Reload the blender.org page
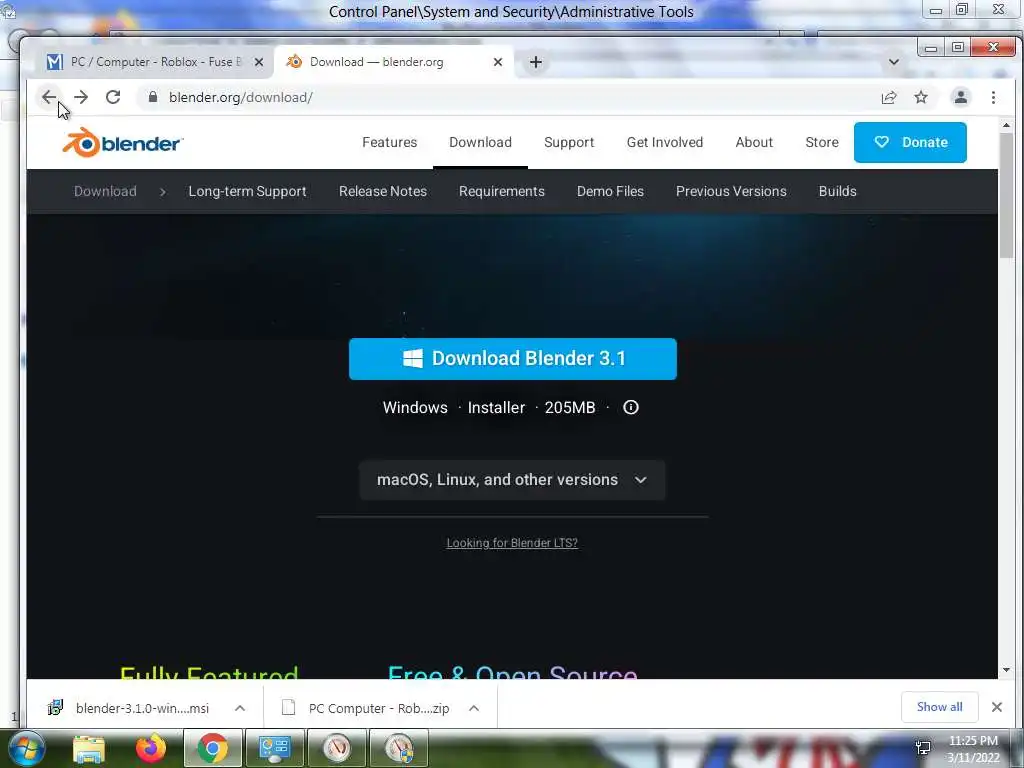The image size is (1024, 768). point(113,97)
